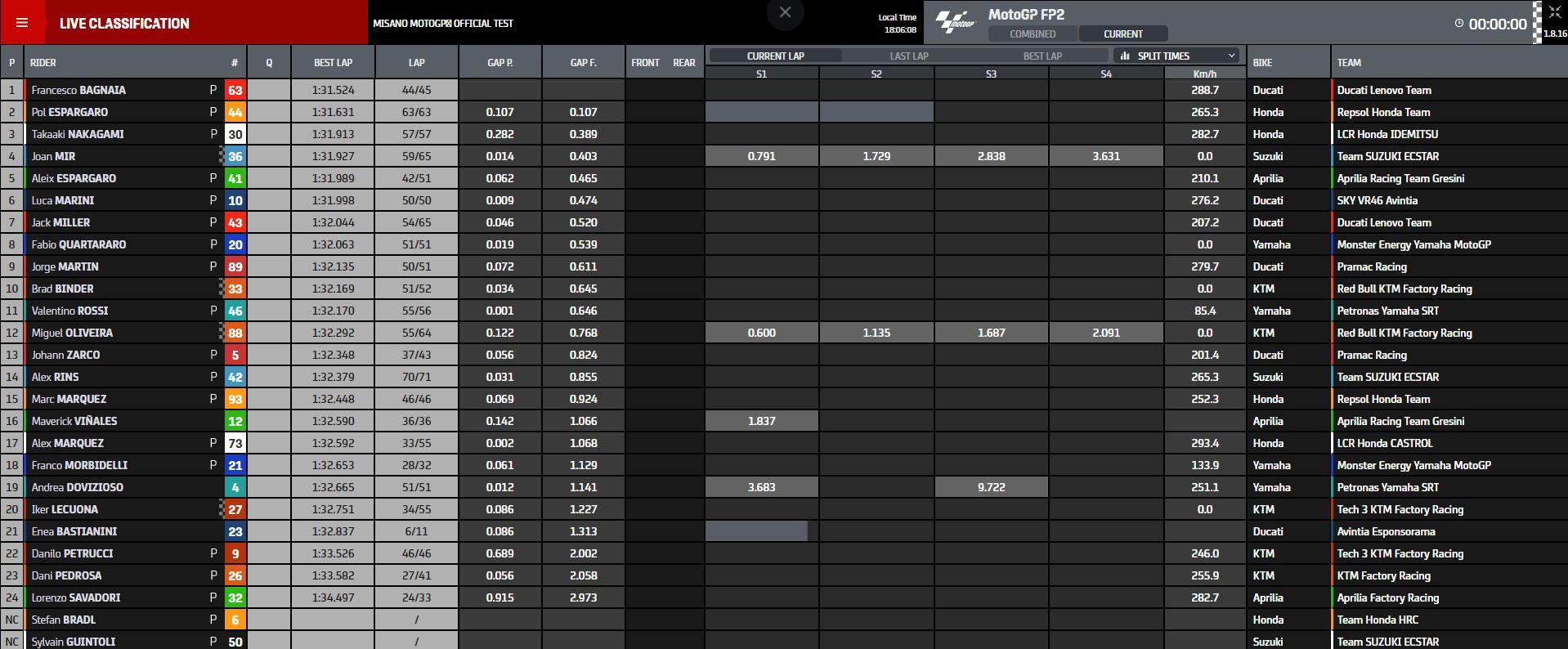
Task: Click Bagnaia's red number 63 badge
Action: pyautogui.click(x=235, y=90)
